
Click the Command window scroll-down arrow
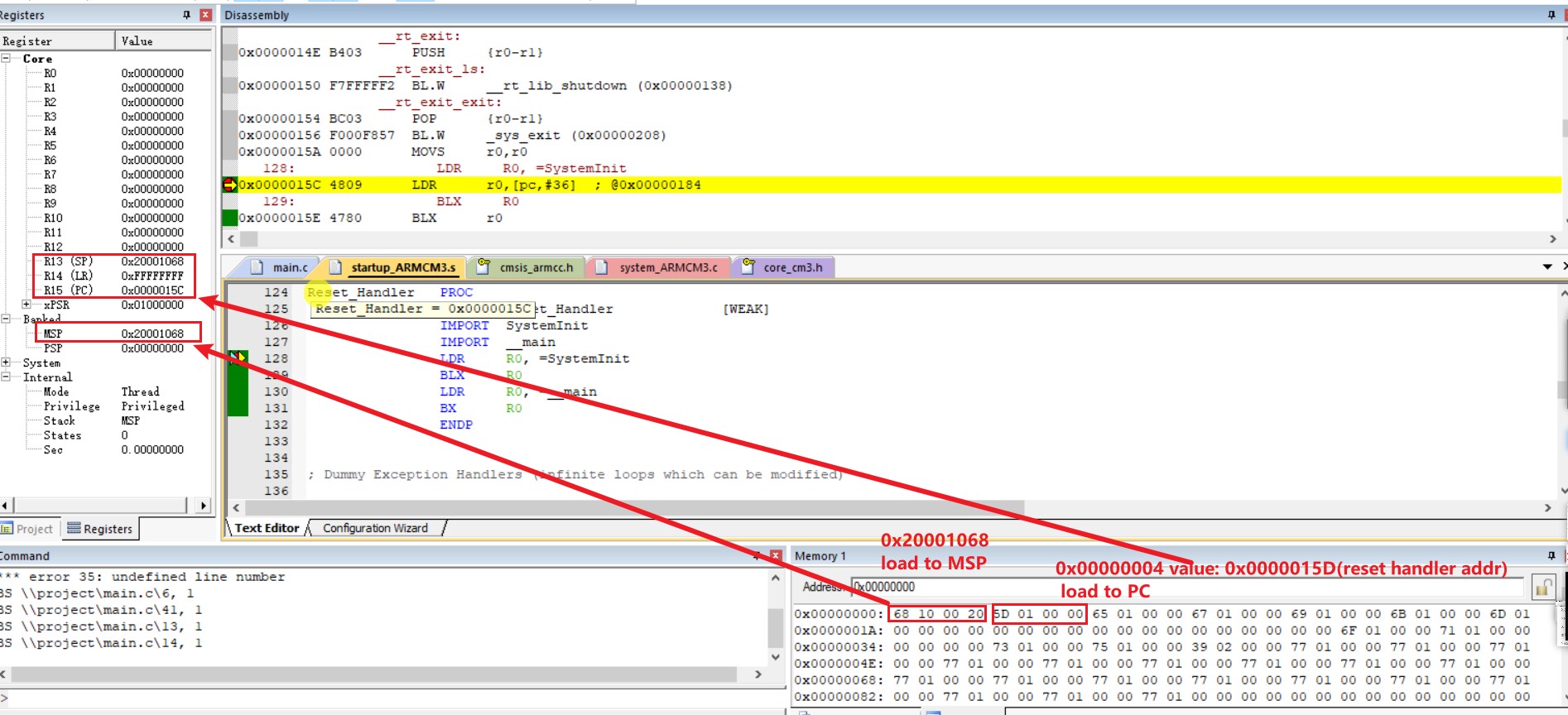click(x=776, y=657)
